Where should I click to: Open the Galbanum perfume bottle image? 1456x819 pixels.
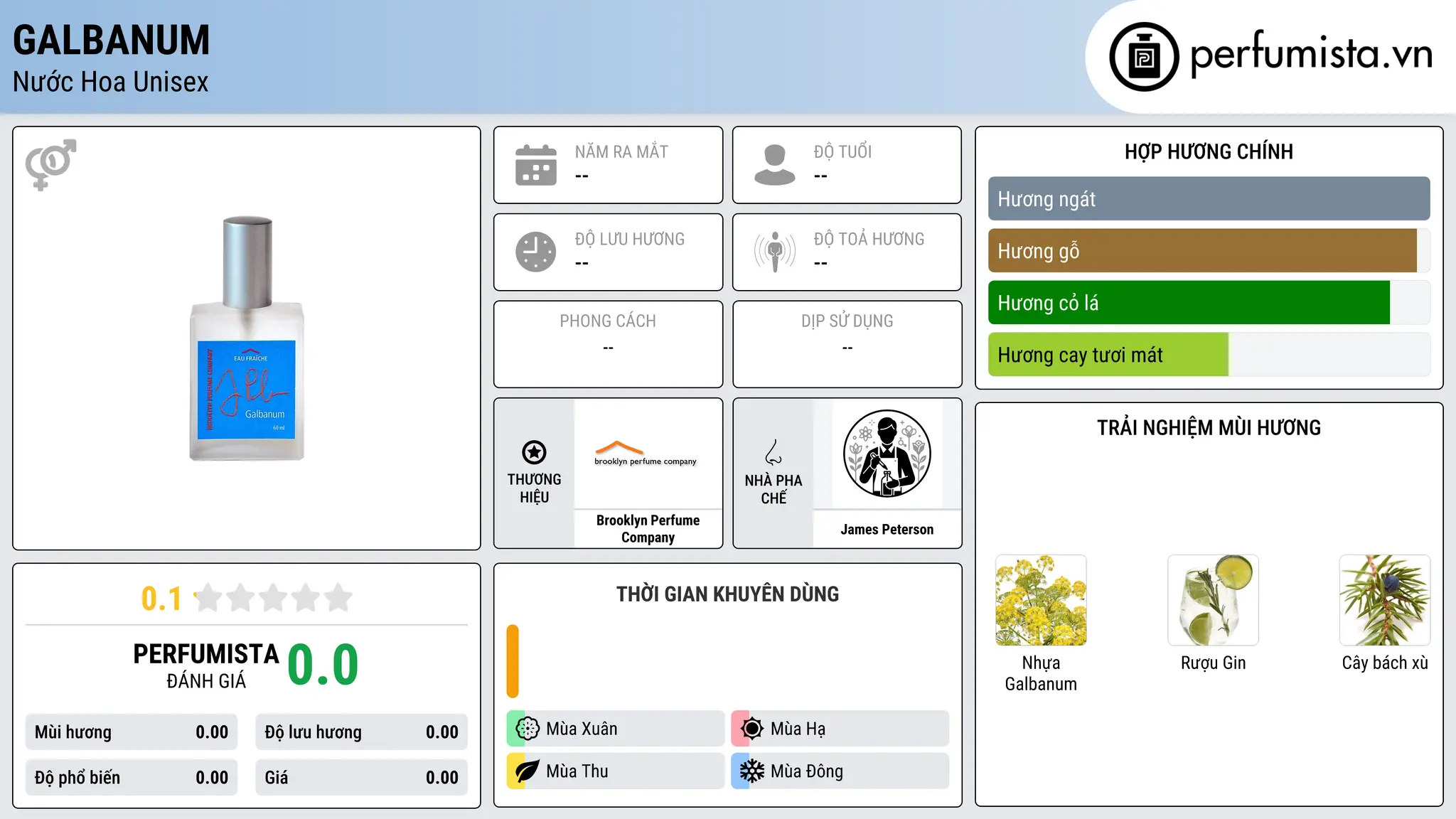pos(247,338)
